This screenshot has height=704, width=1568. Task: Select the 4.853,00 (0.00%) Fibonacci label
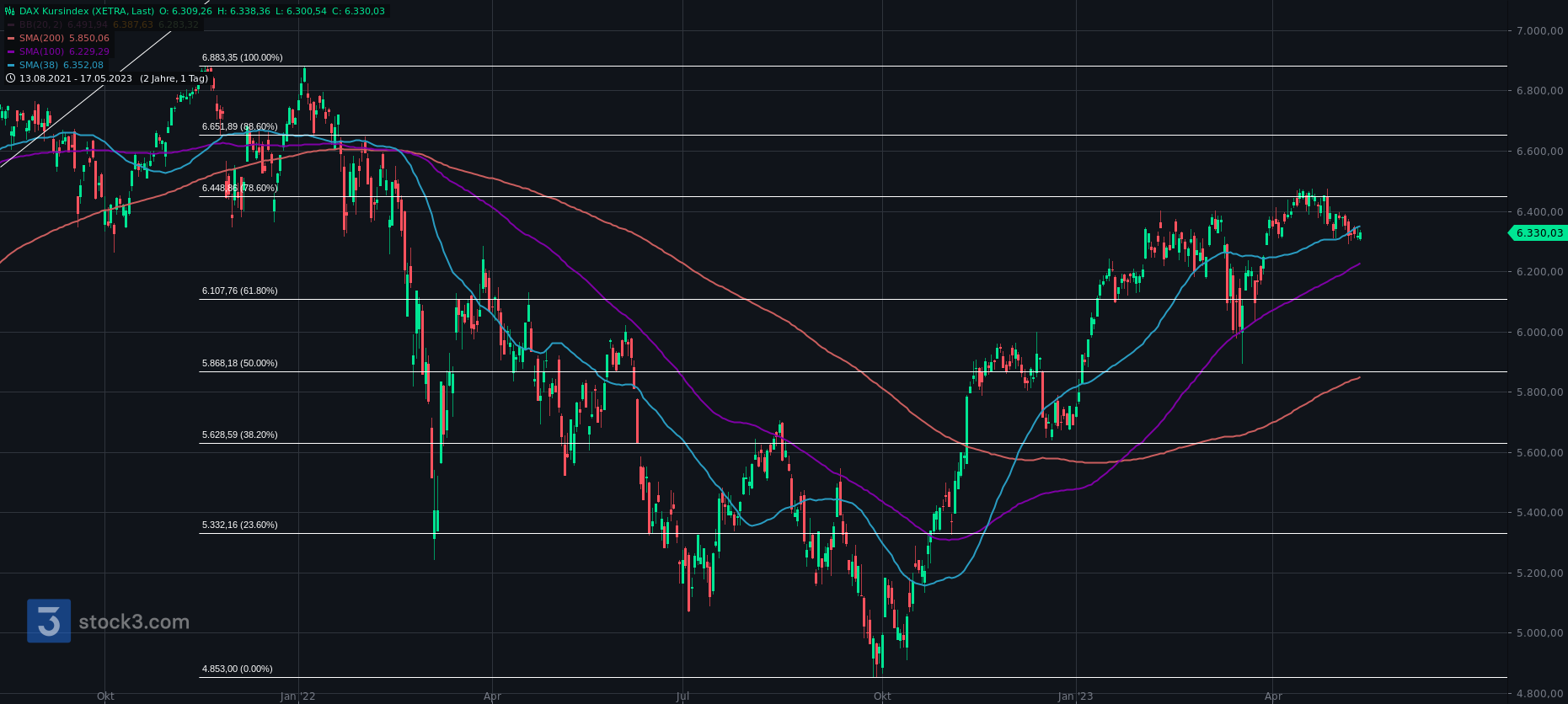pos(238,669)
